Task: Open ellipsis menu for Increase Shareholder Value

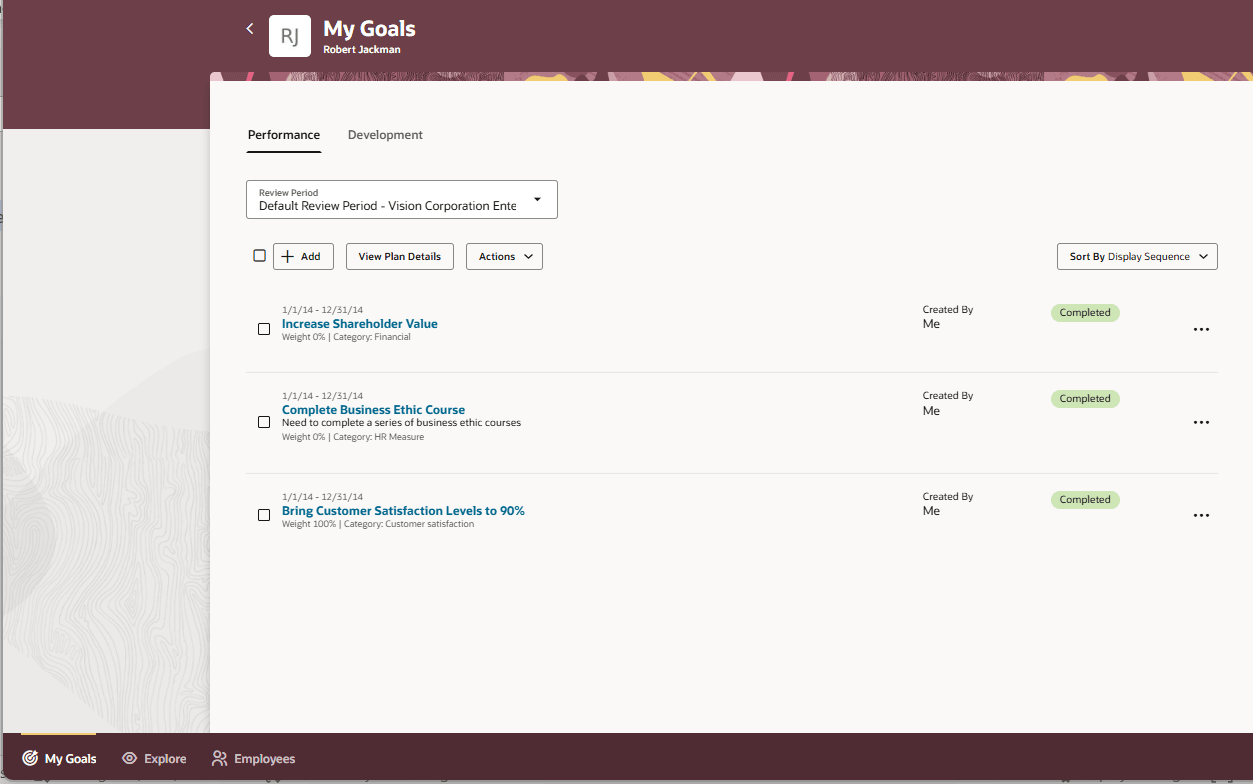Action: coord(1201,328)
